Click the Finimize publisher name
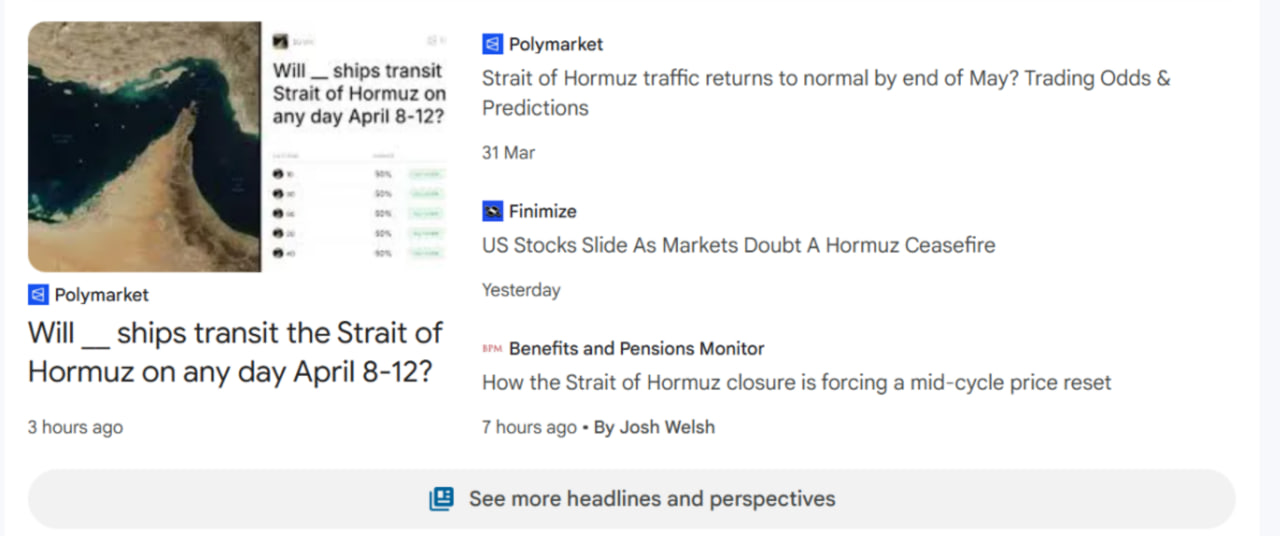Image resolution: width=1280 pixels, height=536 pixels. (542, 211)
